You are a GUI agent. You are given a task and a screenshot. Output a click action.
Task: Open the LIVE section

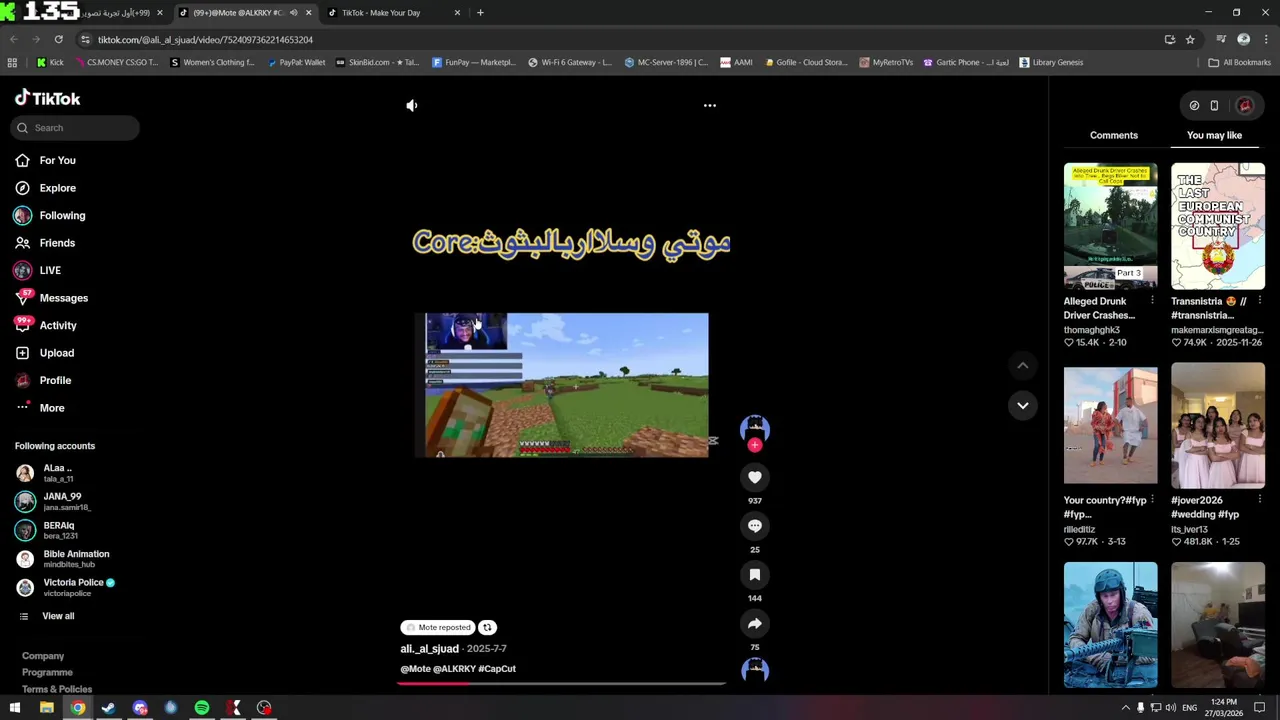click(38, 270)
